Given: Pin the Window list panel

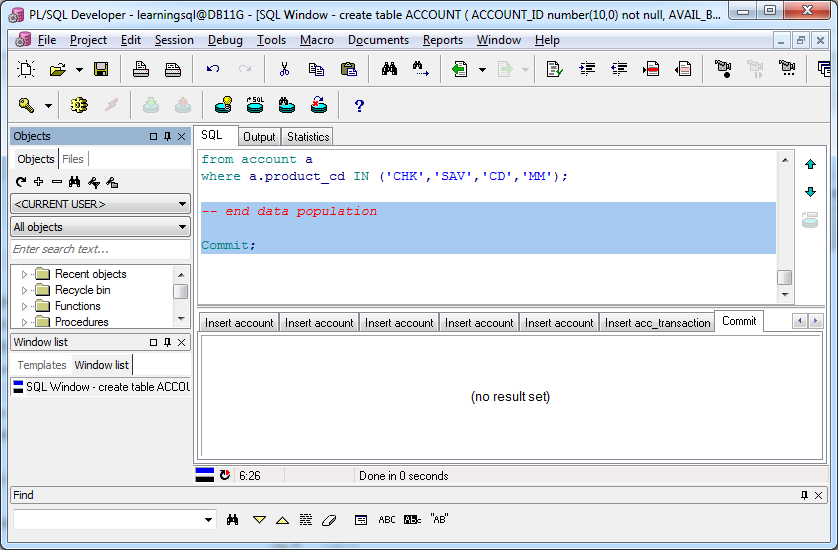Looking at the screenshot, I should (167, 342).
